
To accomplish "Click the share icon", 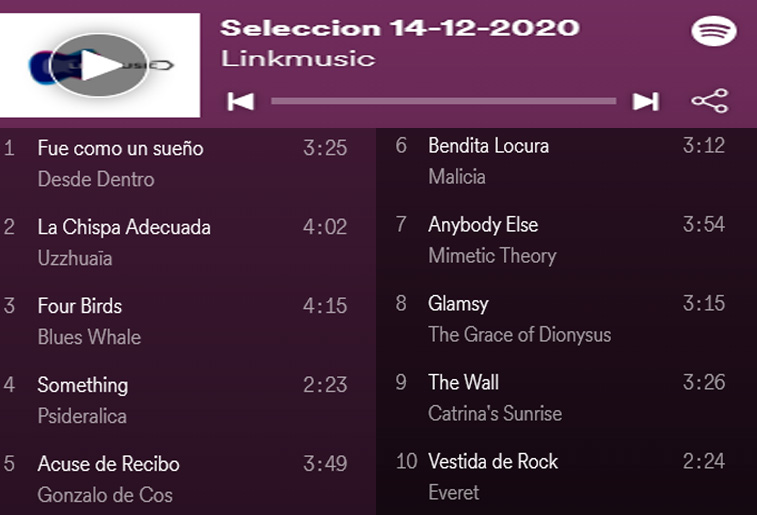I will coord(710,101).
